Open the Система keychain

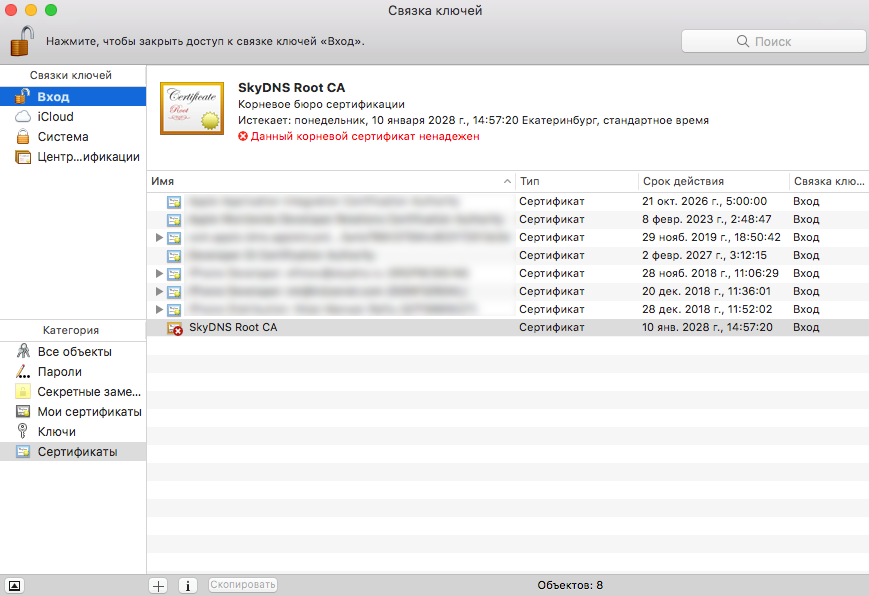click(x=73, y=136)
